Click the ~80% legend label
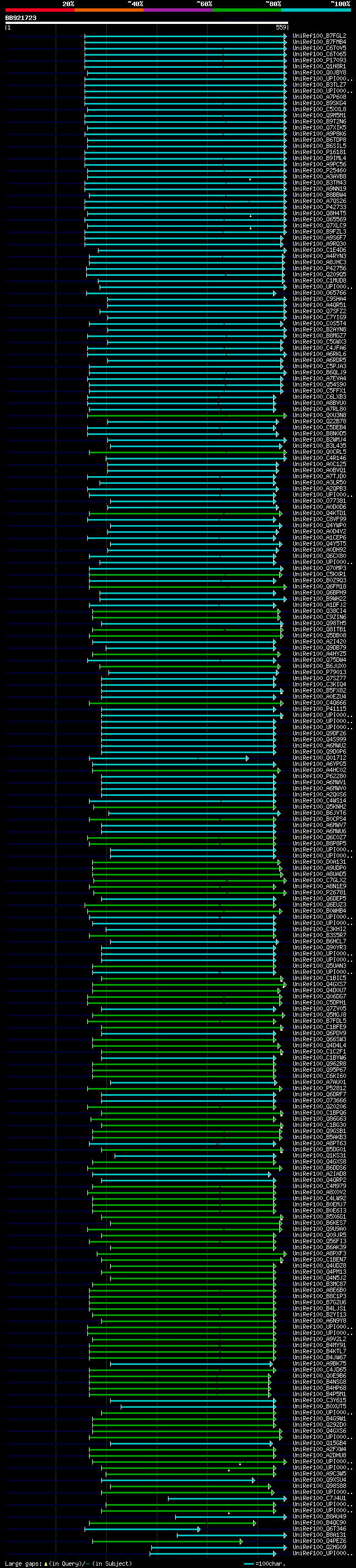356x1568 pixels. point(273,4)
